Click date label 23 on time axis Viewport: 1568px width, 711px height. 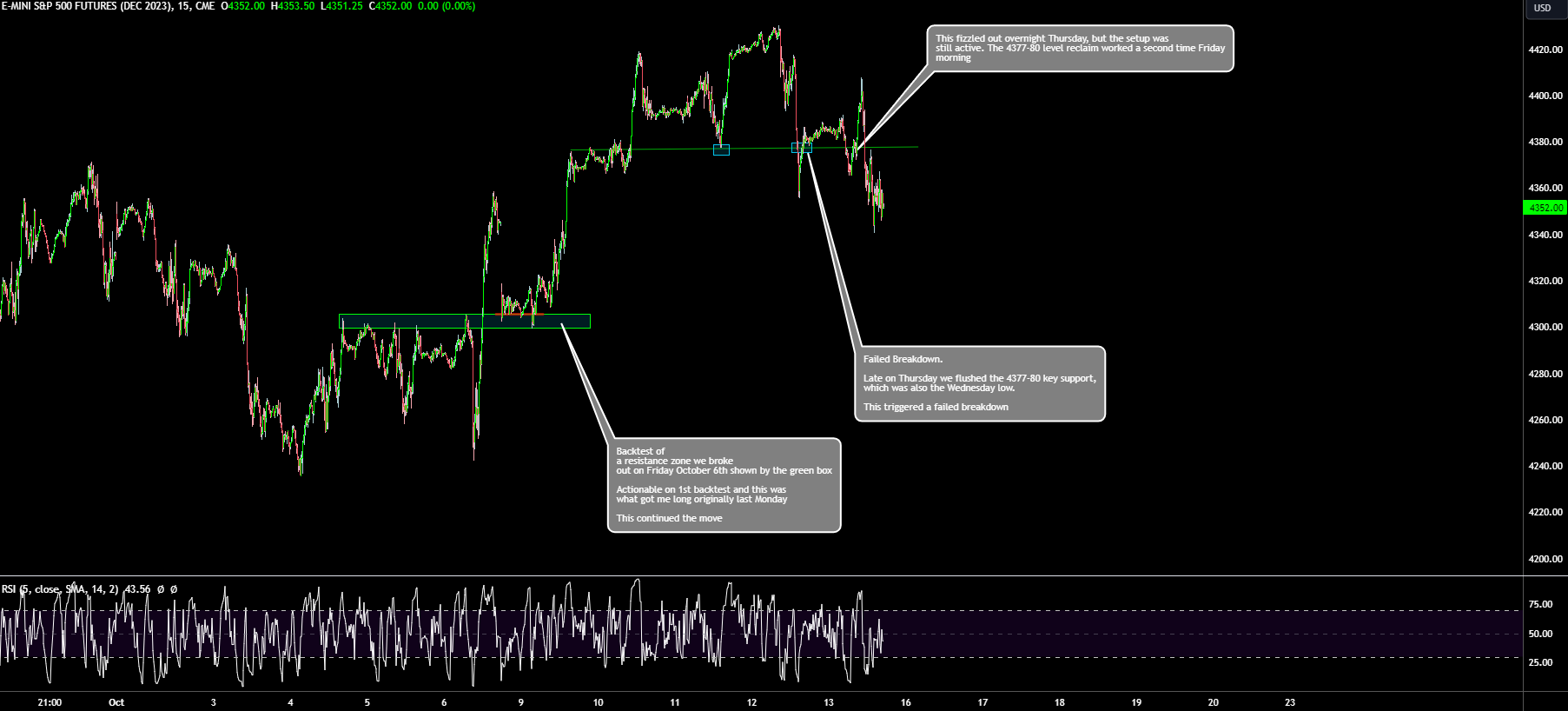1290,702
